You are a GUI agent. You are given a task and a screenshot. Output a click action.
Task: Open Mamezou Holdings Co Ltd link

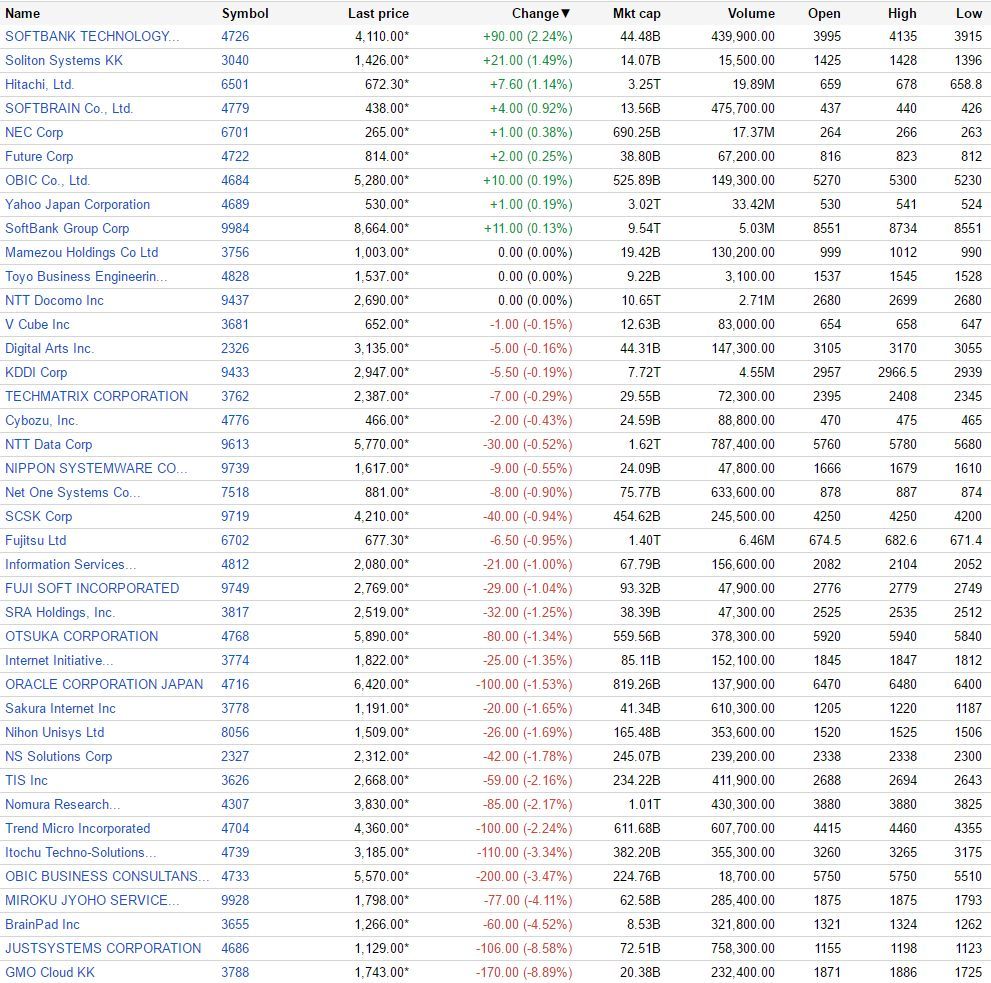(82, 253)
